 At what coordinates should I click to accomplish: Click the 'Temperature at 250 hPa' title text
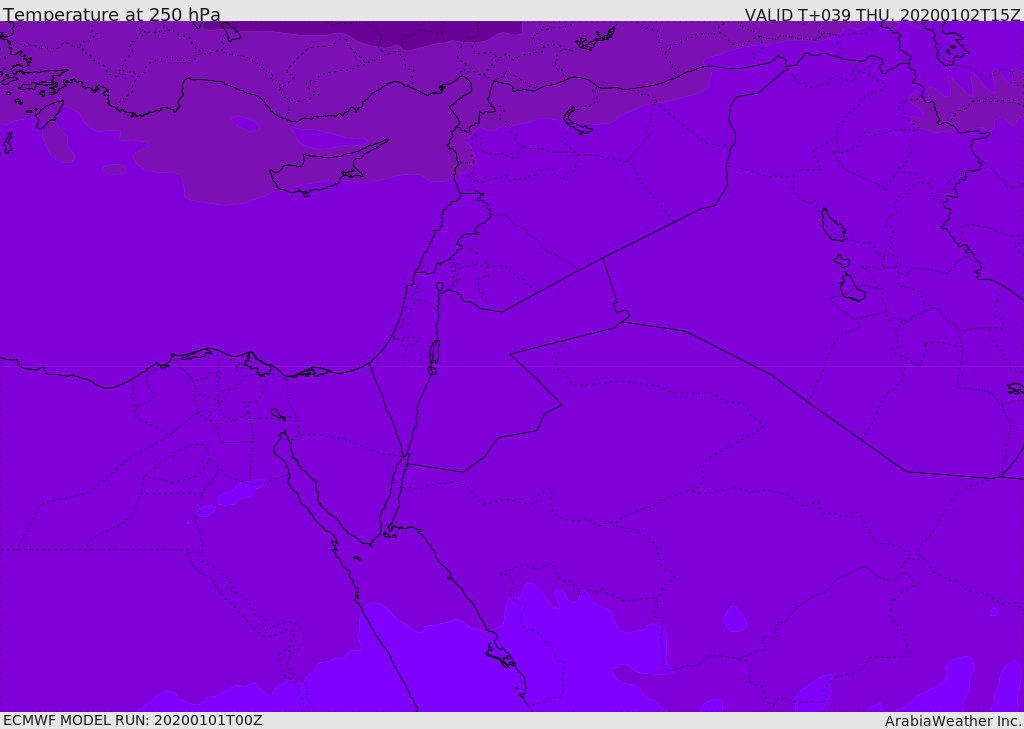112,14
